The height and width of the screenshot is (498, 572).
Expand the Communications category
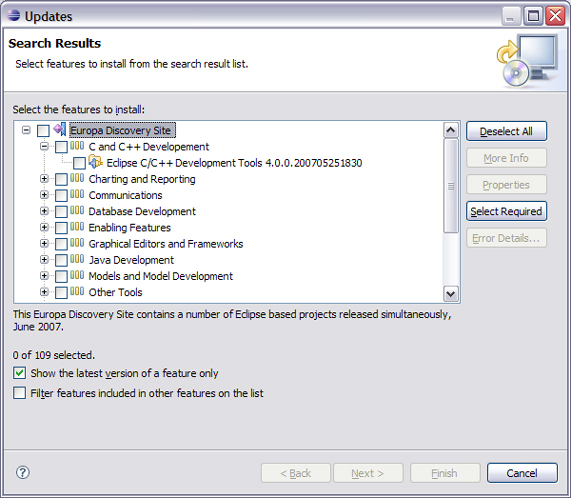click(x=44, y=195)
